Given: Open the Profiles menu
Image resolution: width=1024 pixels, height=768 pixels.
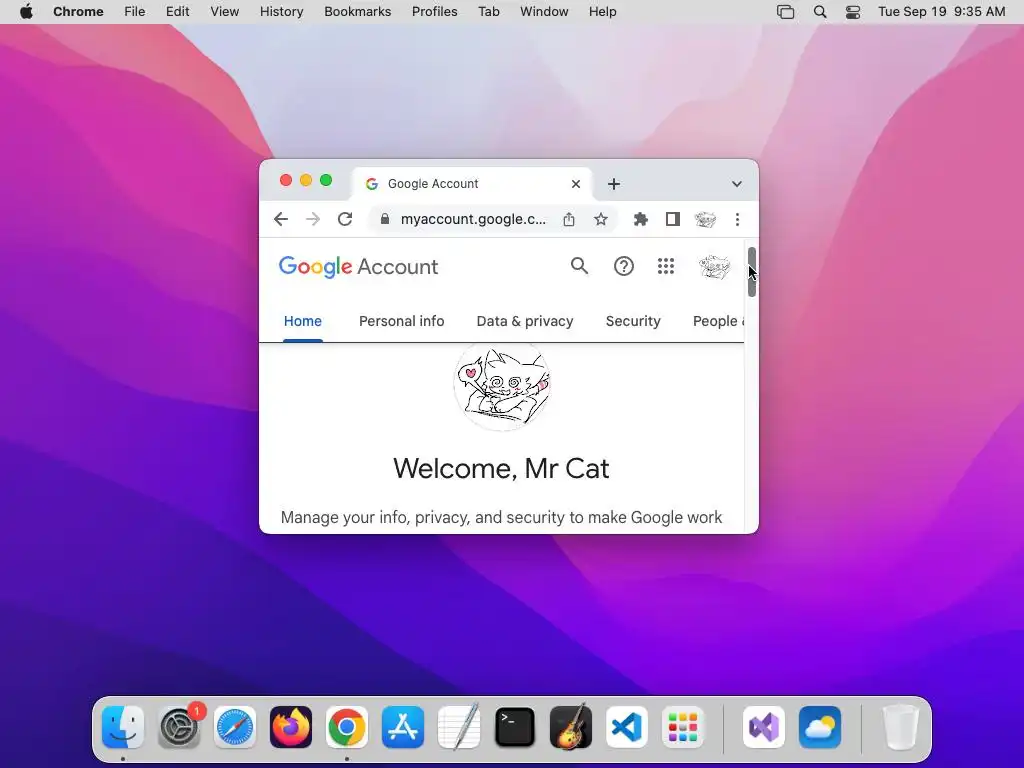Looking at the screenshot, I should [x=434, y=12].
